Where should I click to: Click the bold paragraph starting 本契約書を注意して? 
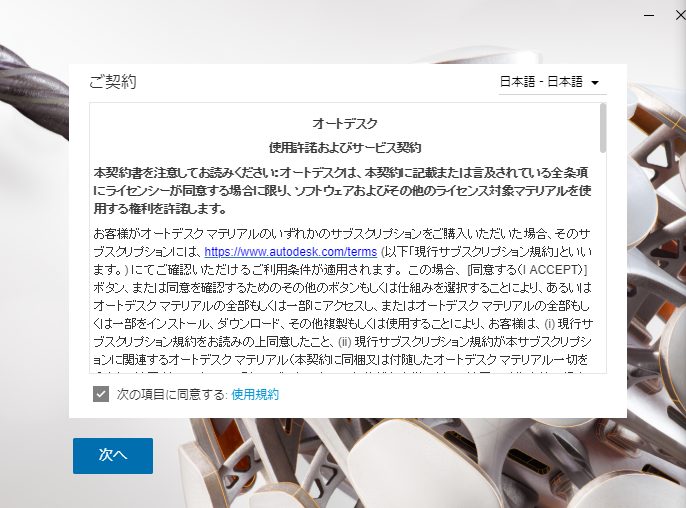click(342, 190)
